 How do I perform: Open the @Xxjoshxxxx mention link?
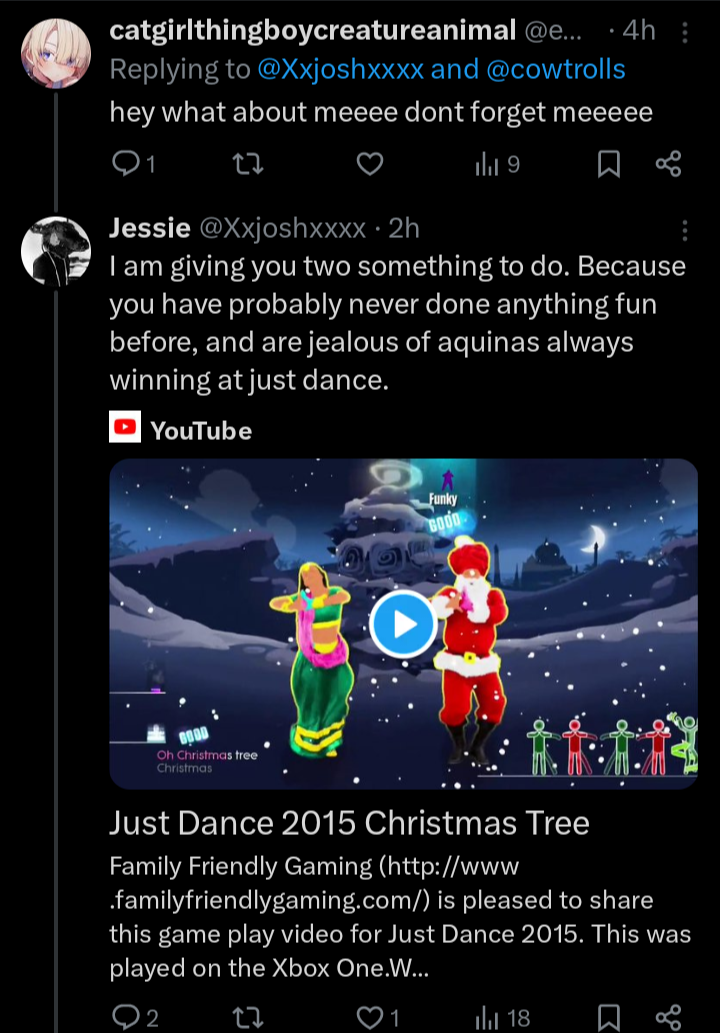pos(341,69)
